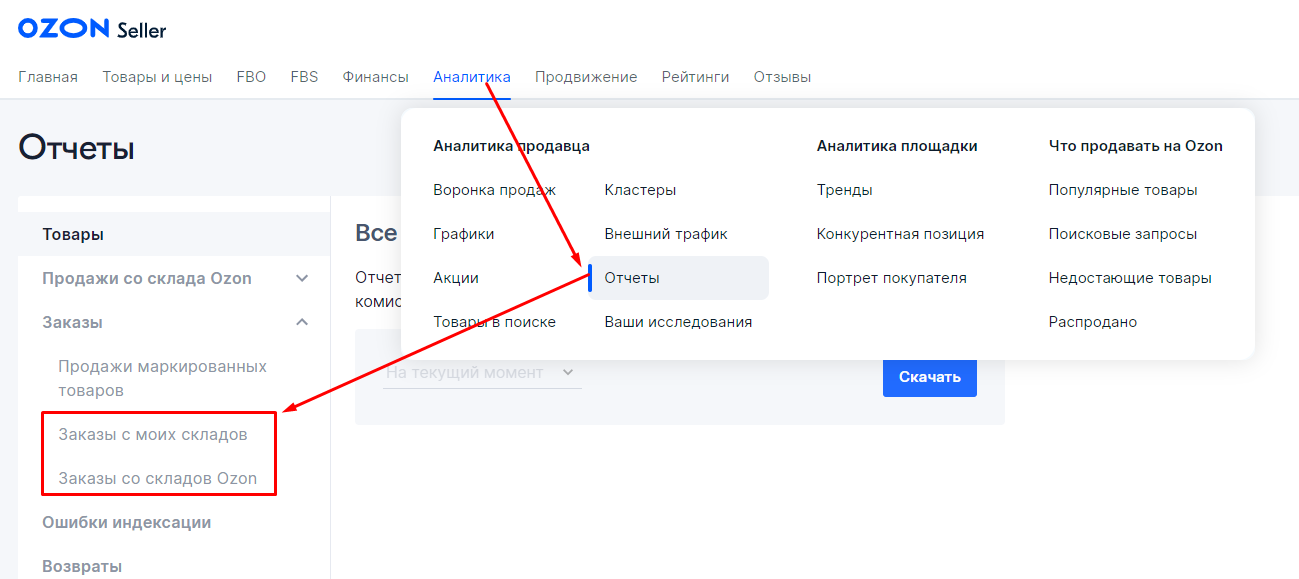Select Заказы с моих складов report
1299x579 pixels.
(152, 434)
